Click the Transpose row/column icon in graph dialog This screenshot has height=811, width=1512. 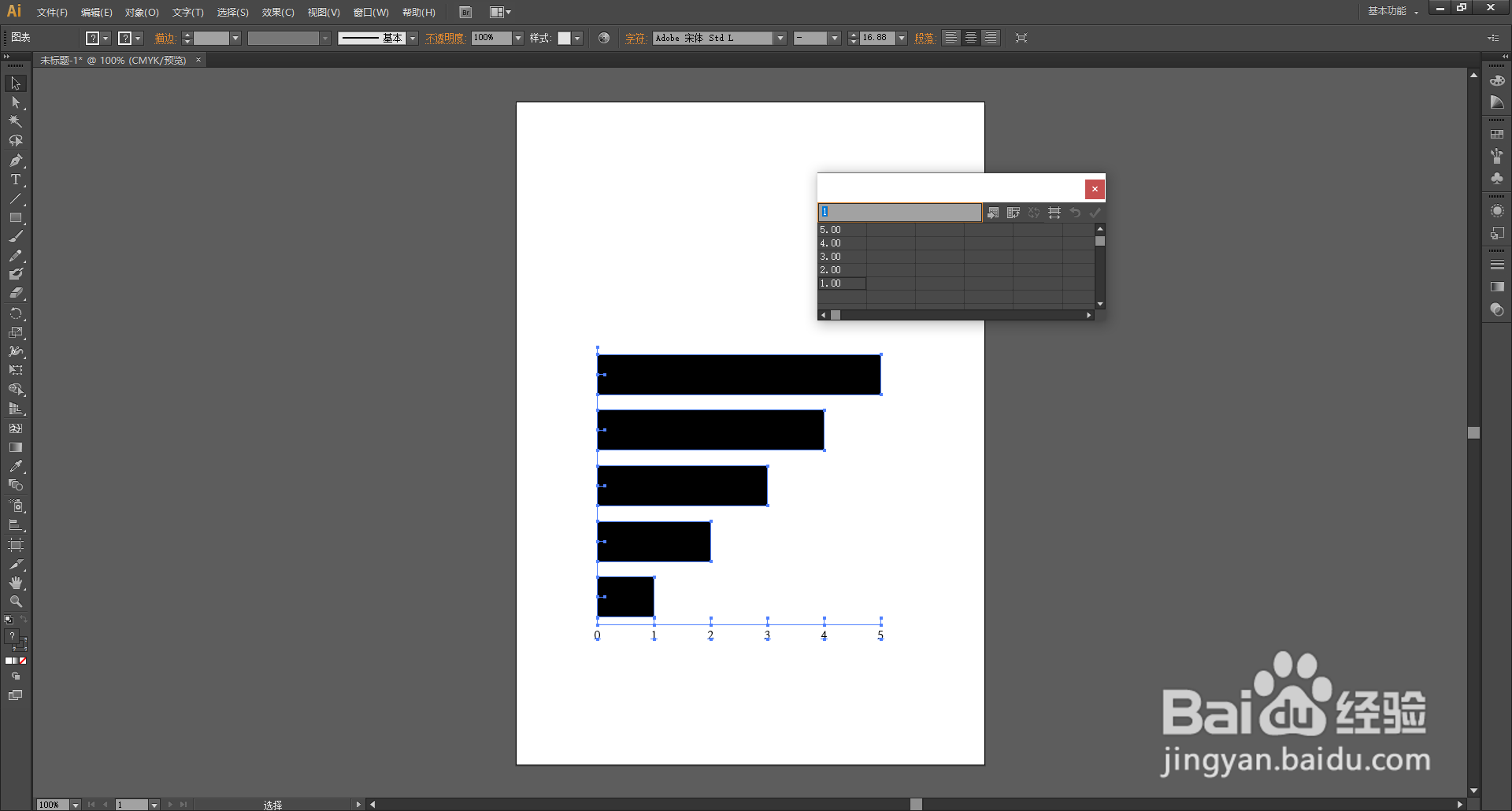[x=1014, y=213]
